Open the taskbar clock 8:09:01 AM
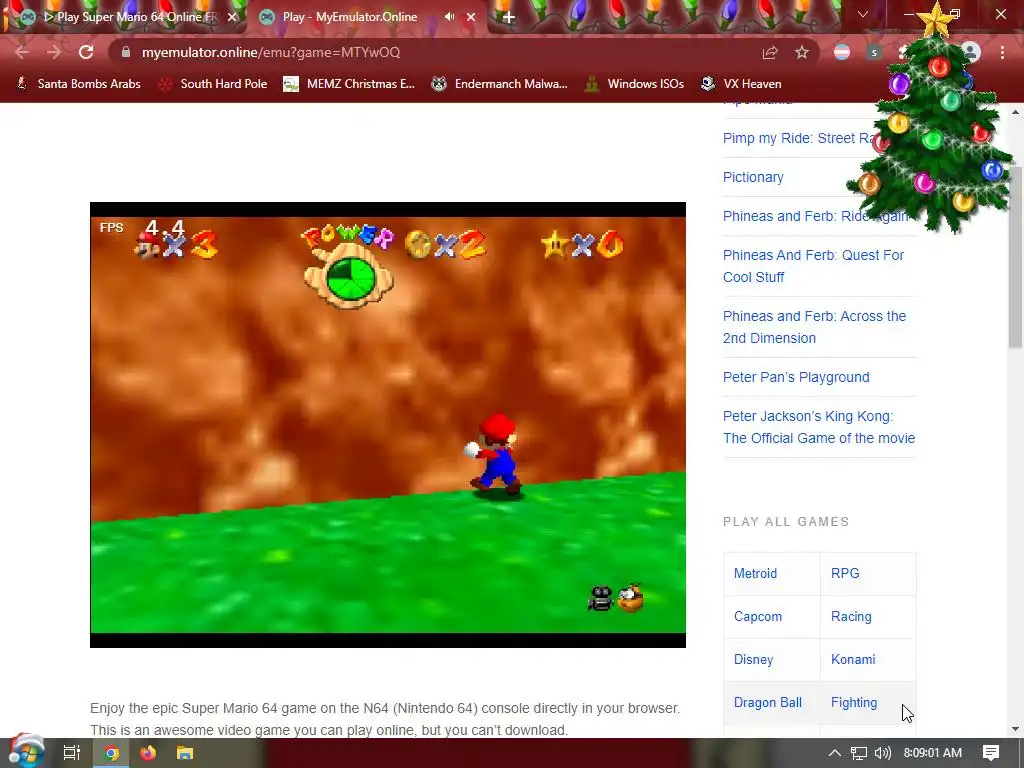Image resolution: width=1024 pixels, height=768 pixels. point(933,753)
